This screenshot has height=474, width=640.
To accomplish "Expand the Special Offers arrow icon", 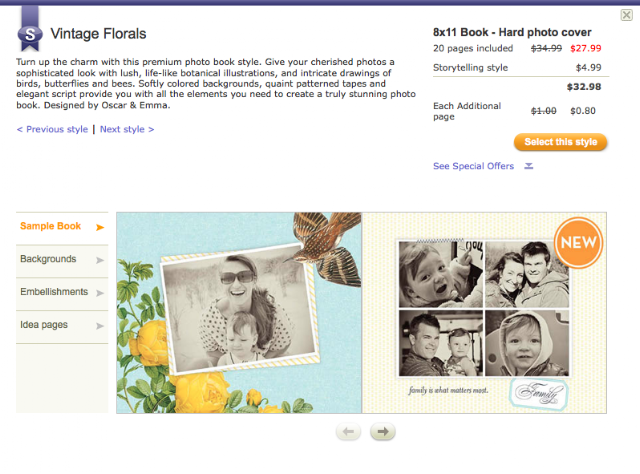I will click(528, 166).
